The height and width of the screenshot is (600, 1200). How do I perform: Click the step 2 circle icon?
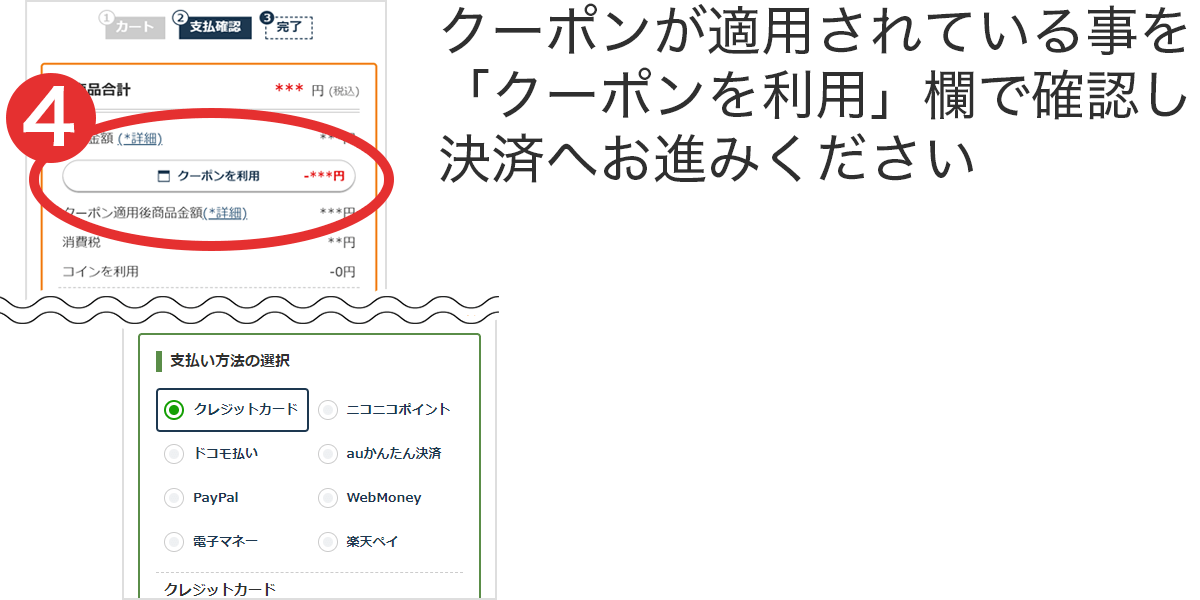click(x=180, y=17)
